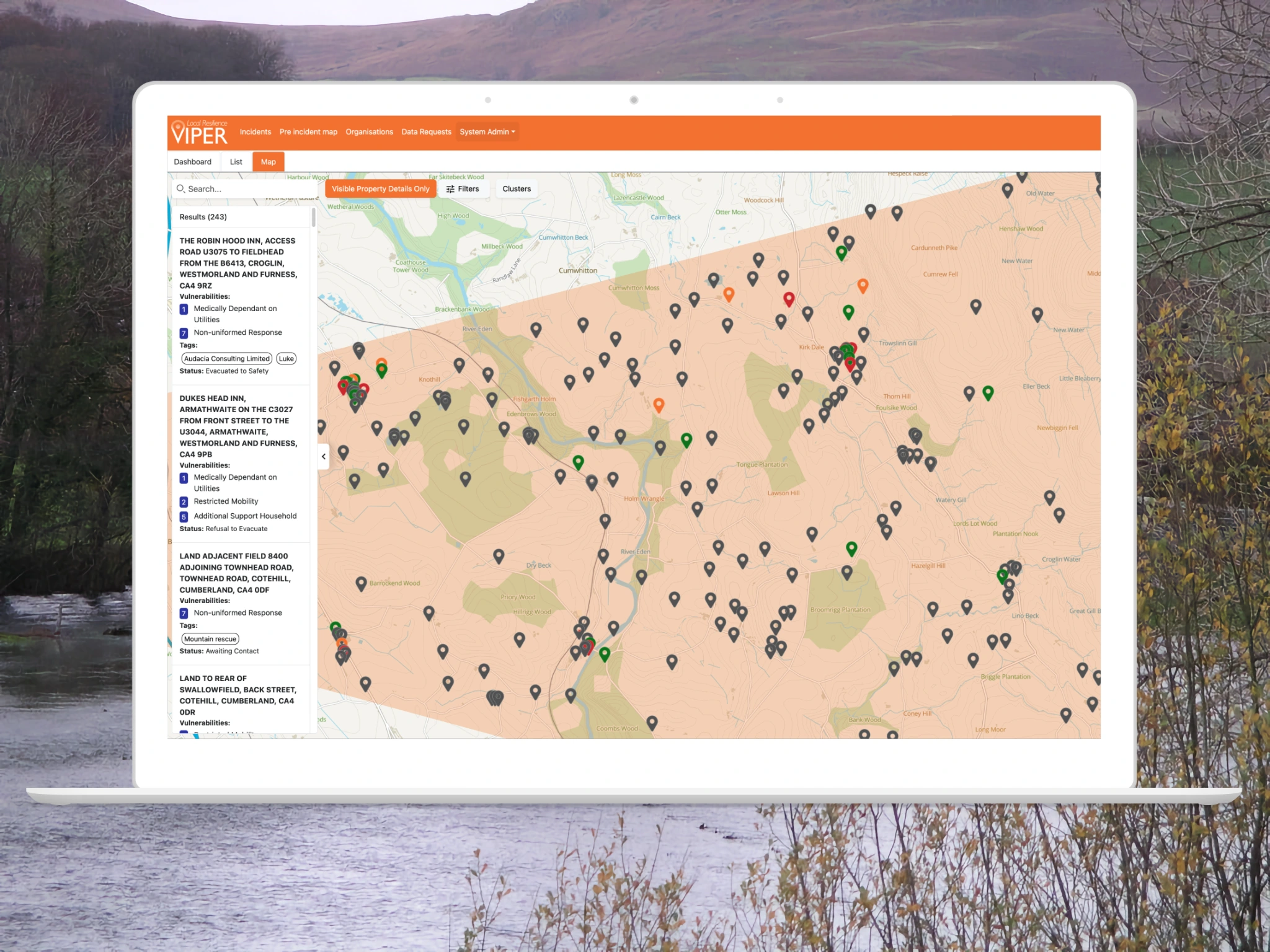
Task: Collapse the results sidebar with chevron
Action: coord(324,457)
